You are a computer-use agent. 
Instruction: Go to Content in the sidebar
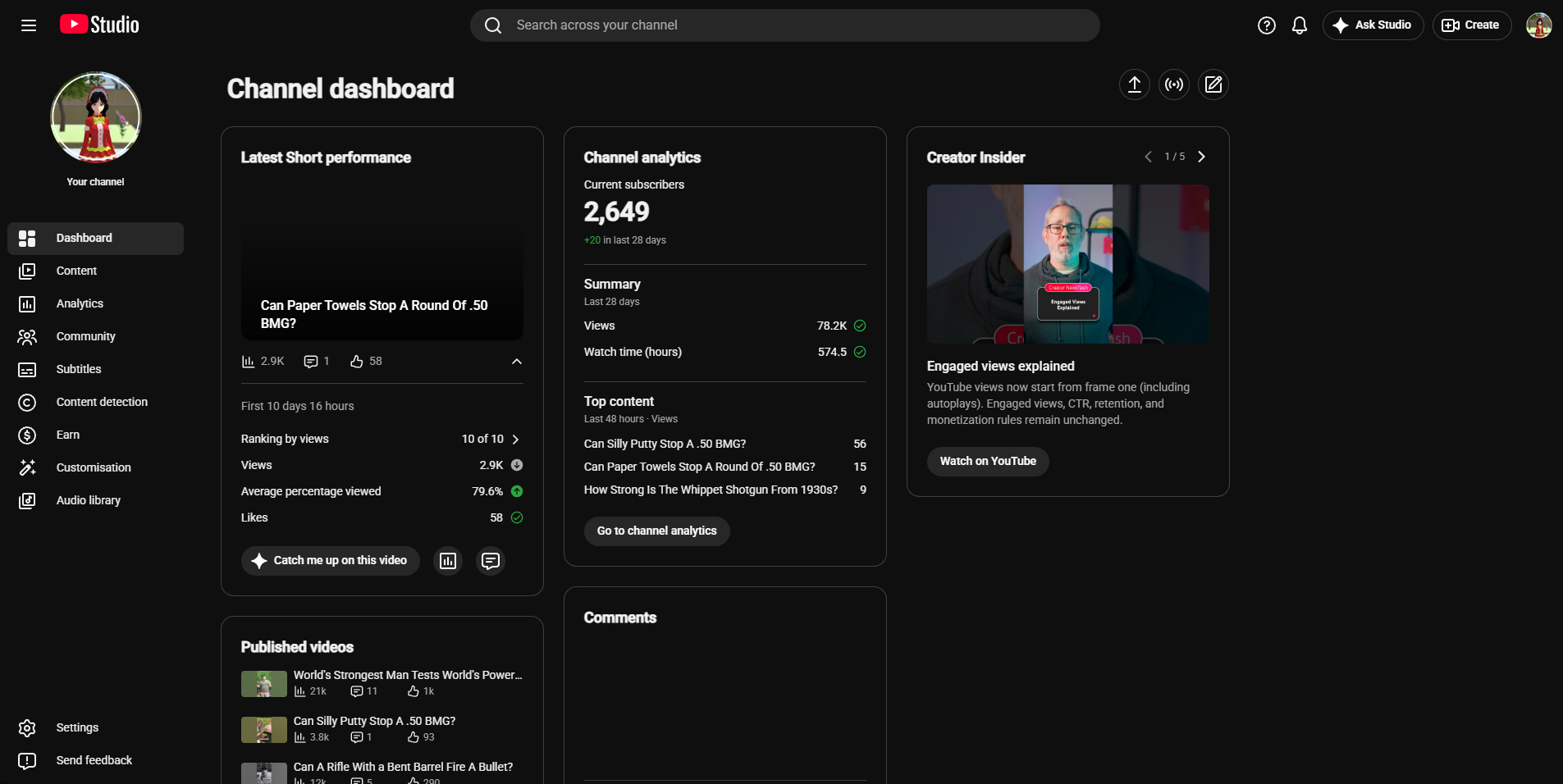(x=95, y=271)
